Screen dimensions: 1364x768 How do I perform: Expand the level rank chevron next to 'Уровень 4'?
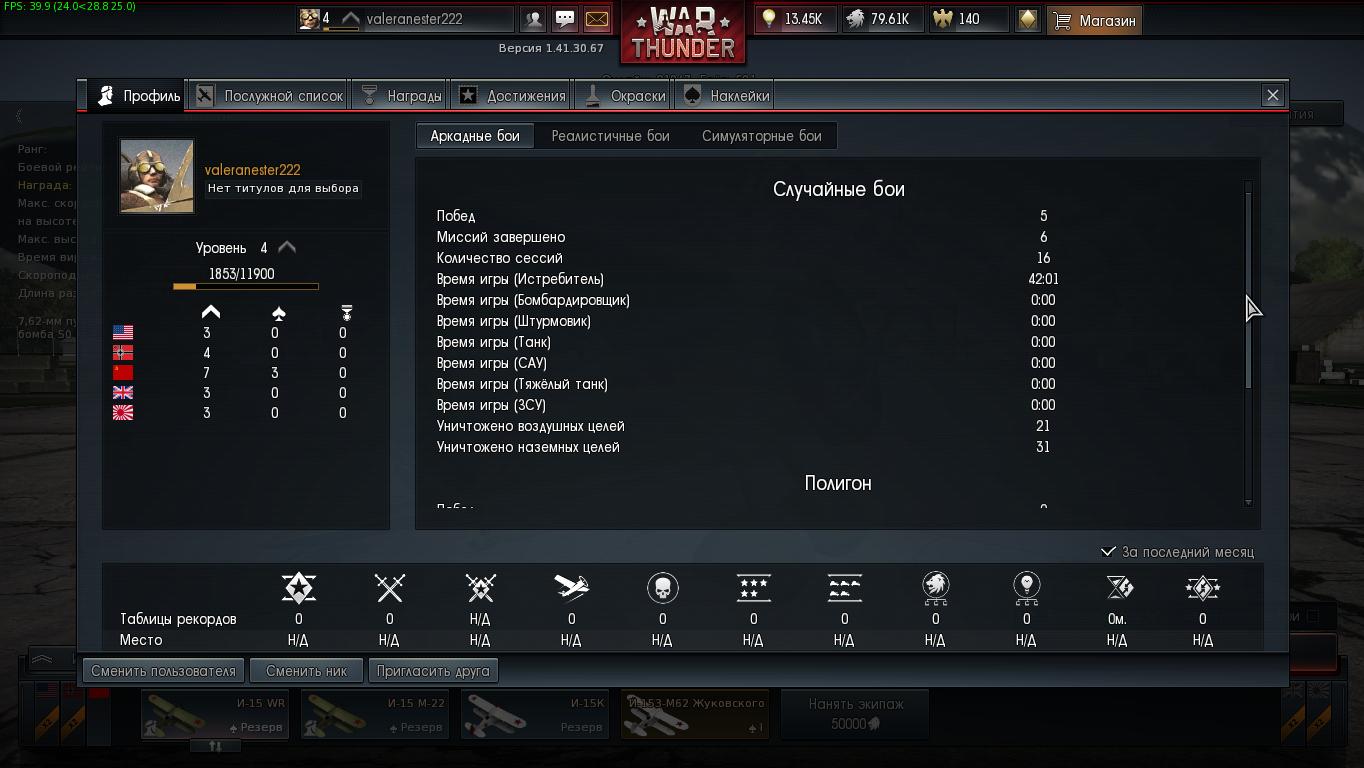287,247
